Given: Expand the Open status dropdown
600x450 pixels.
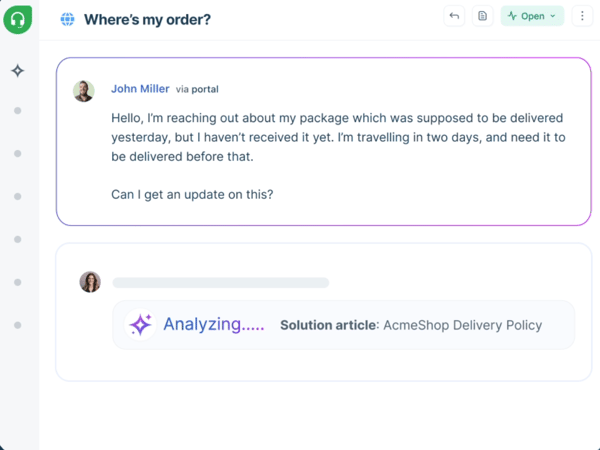Looking at the screenshot, I should pos(553,16).
